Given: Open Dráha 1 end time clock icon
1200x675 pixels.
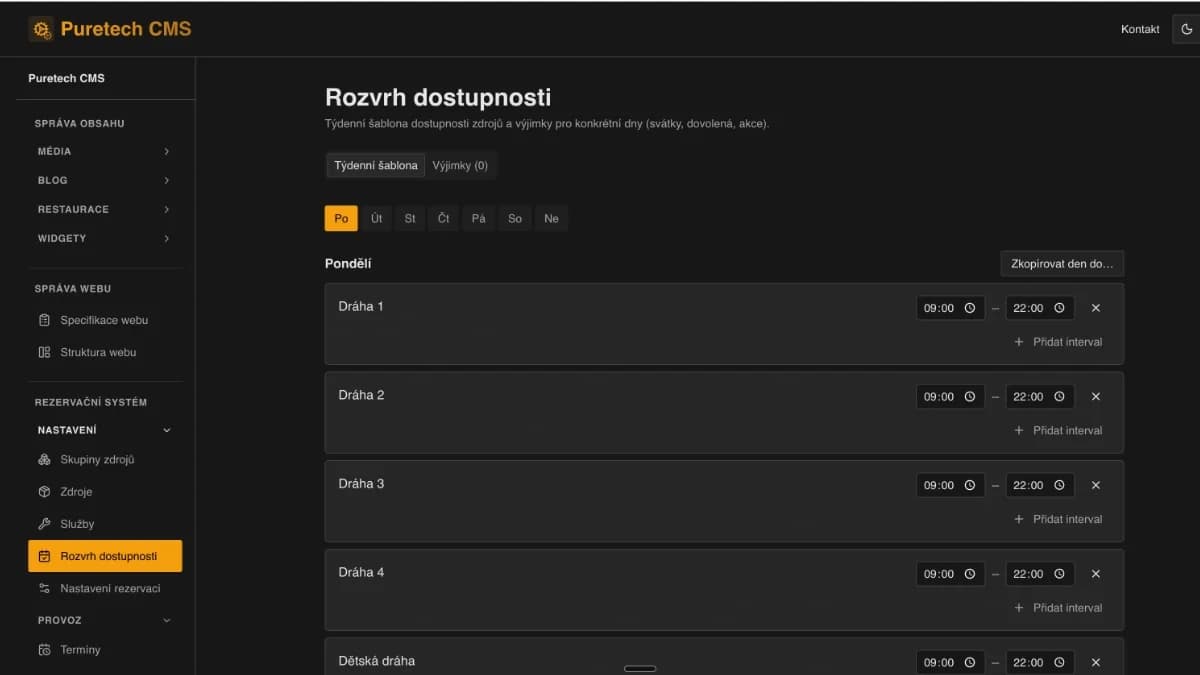Looking at the screenshot, I should pos(1059,308).
